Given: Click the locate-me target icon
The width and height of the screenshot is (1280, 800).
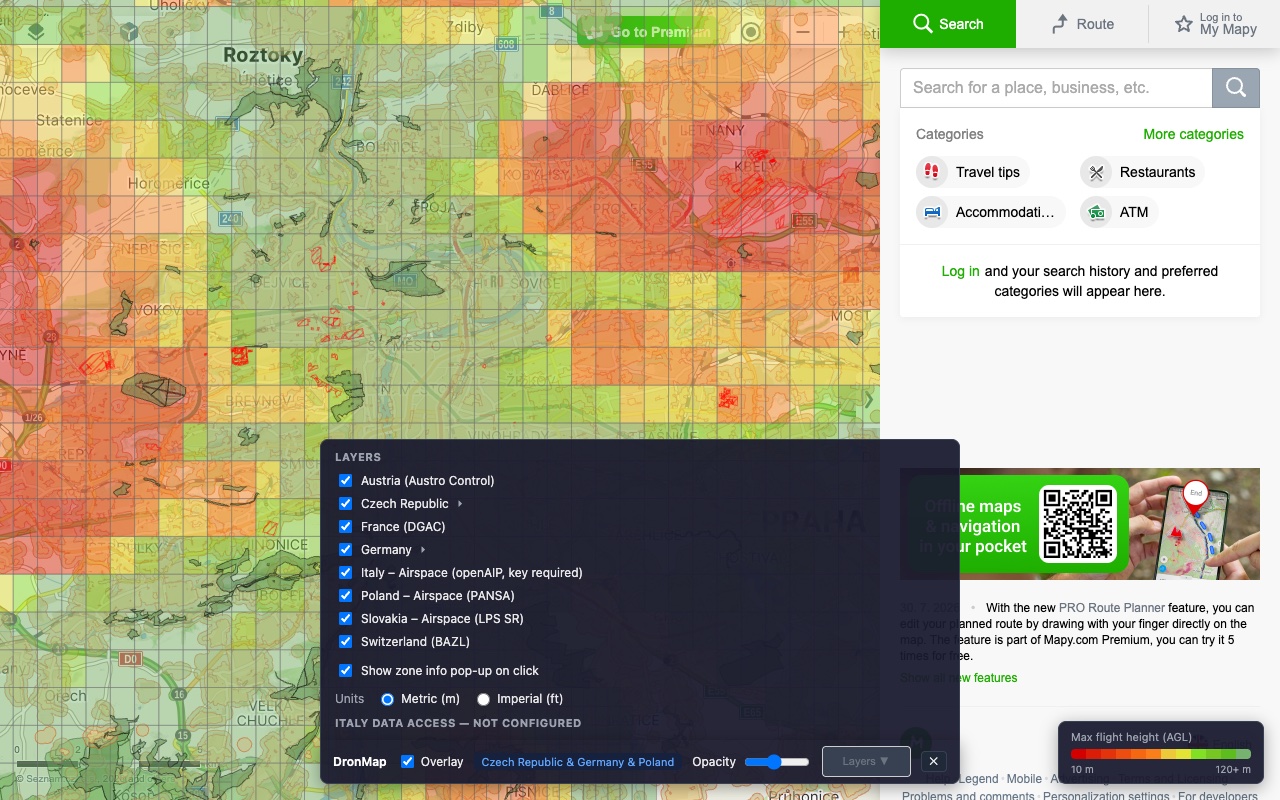Looking at the screenshot, I should [751, 32].
